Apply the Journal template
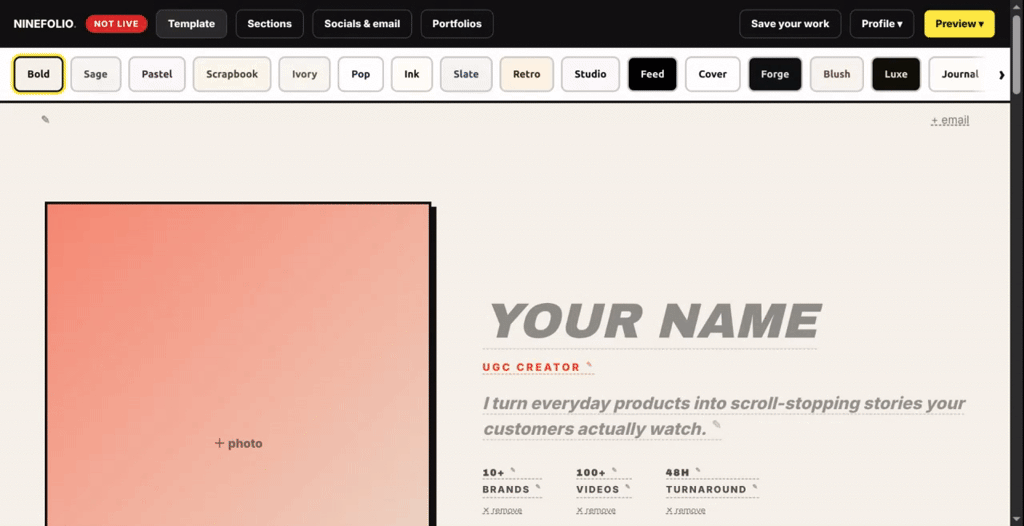The width and height of the screenshot is (1024, 526). [x=959, y=74]
